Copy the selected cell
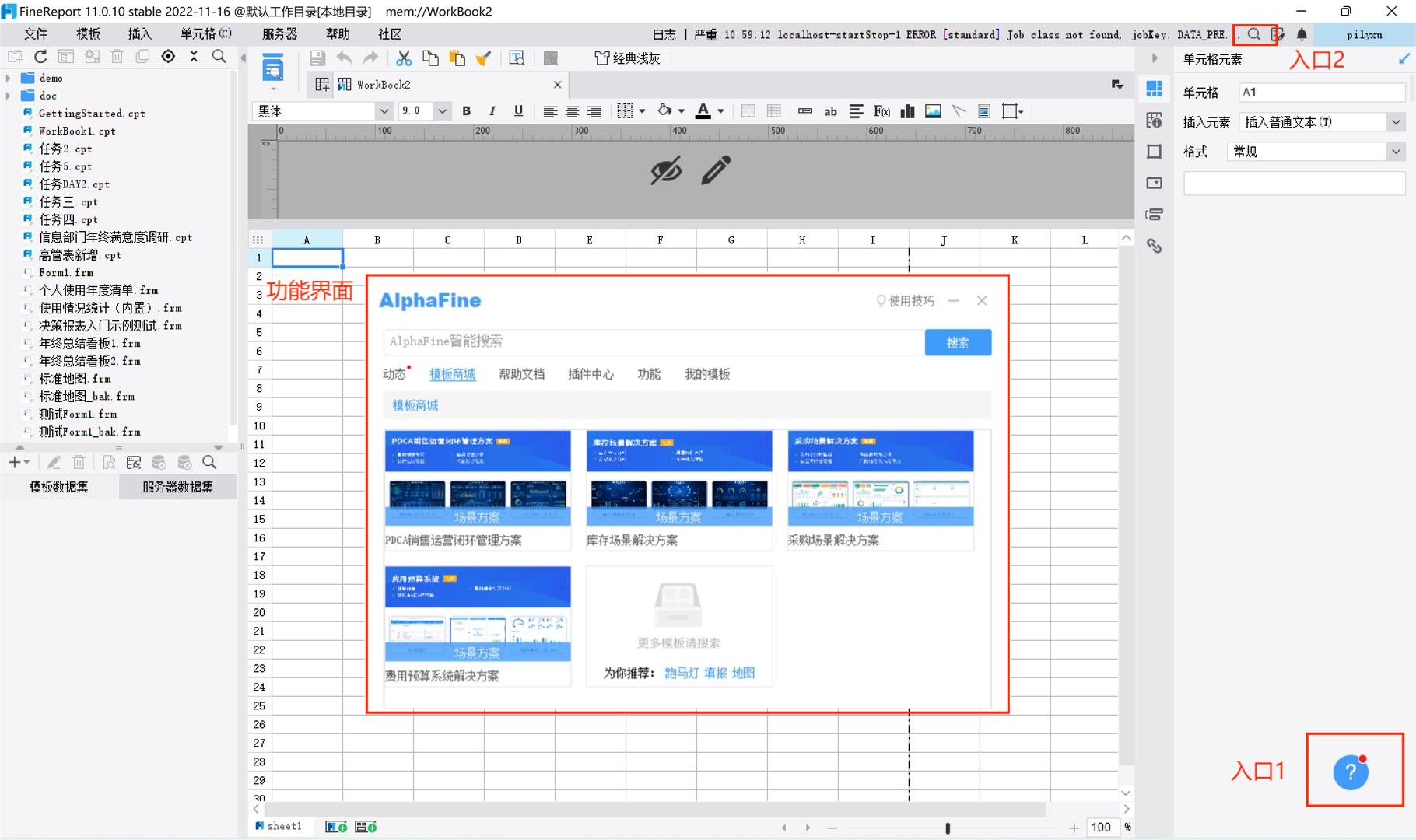 pyautogui.click(x=430, y=58)
